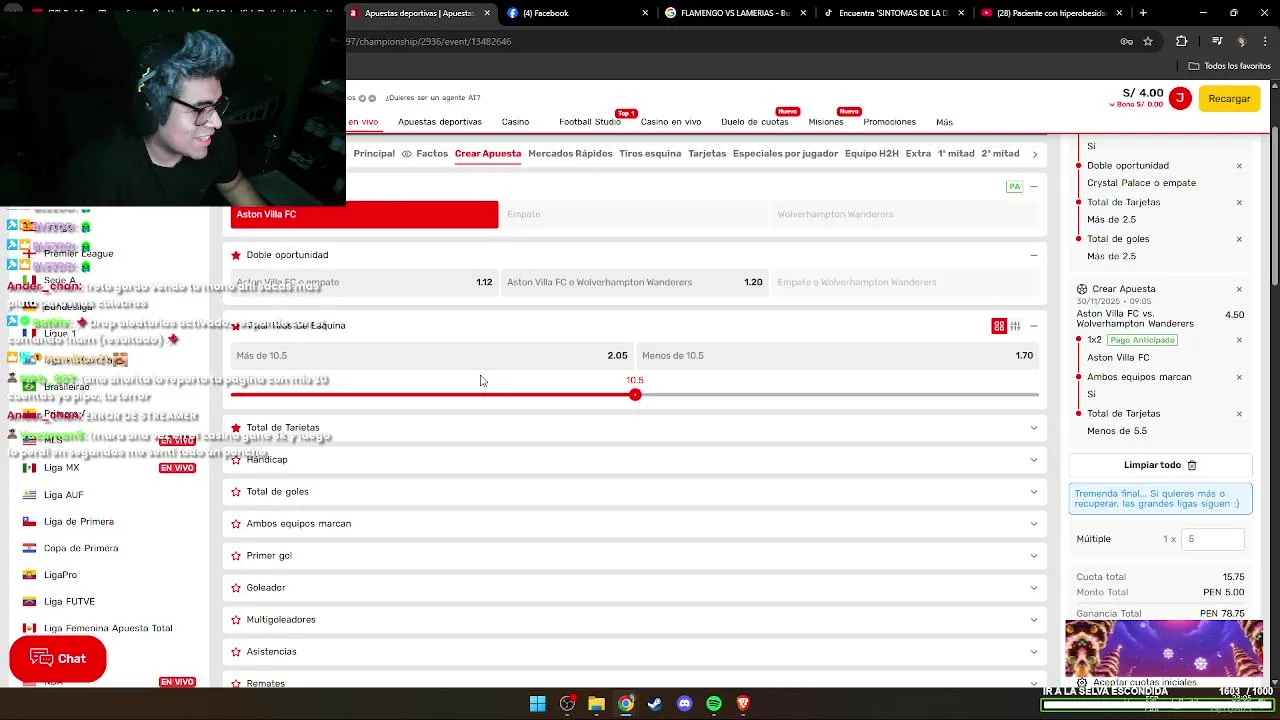The width and height of the screenshot is (1280, 720).
Task: Click the corner line slider handle at 10.5
Action: coord(635,395)
